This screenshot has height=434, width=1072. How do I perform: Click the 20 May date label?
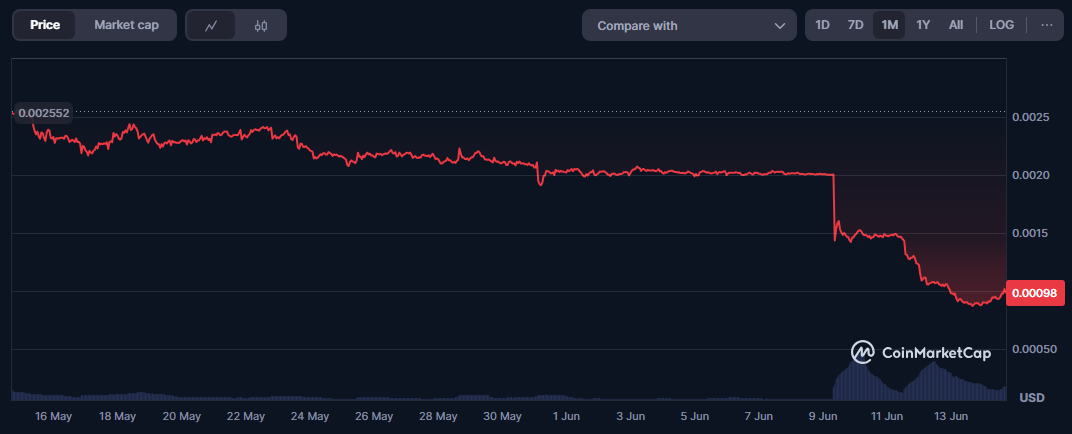[x=181, y=416]
